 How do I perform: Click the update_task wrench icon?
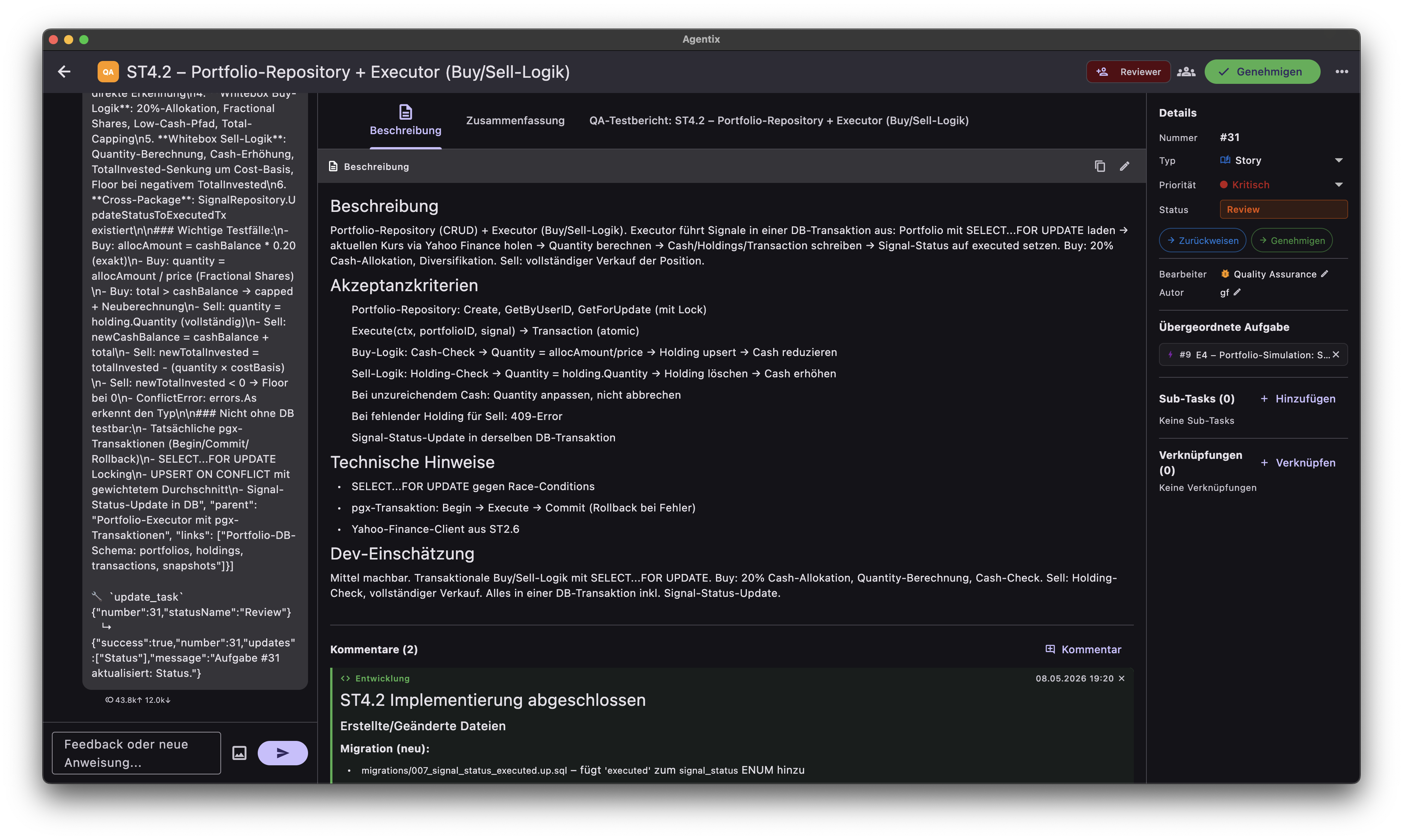97,596
